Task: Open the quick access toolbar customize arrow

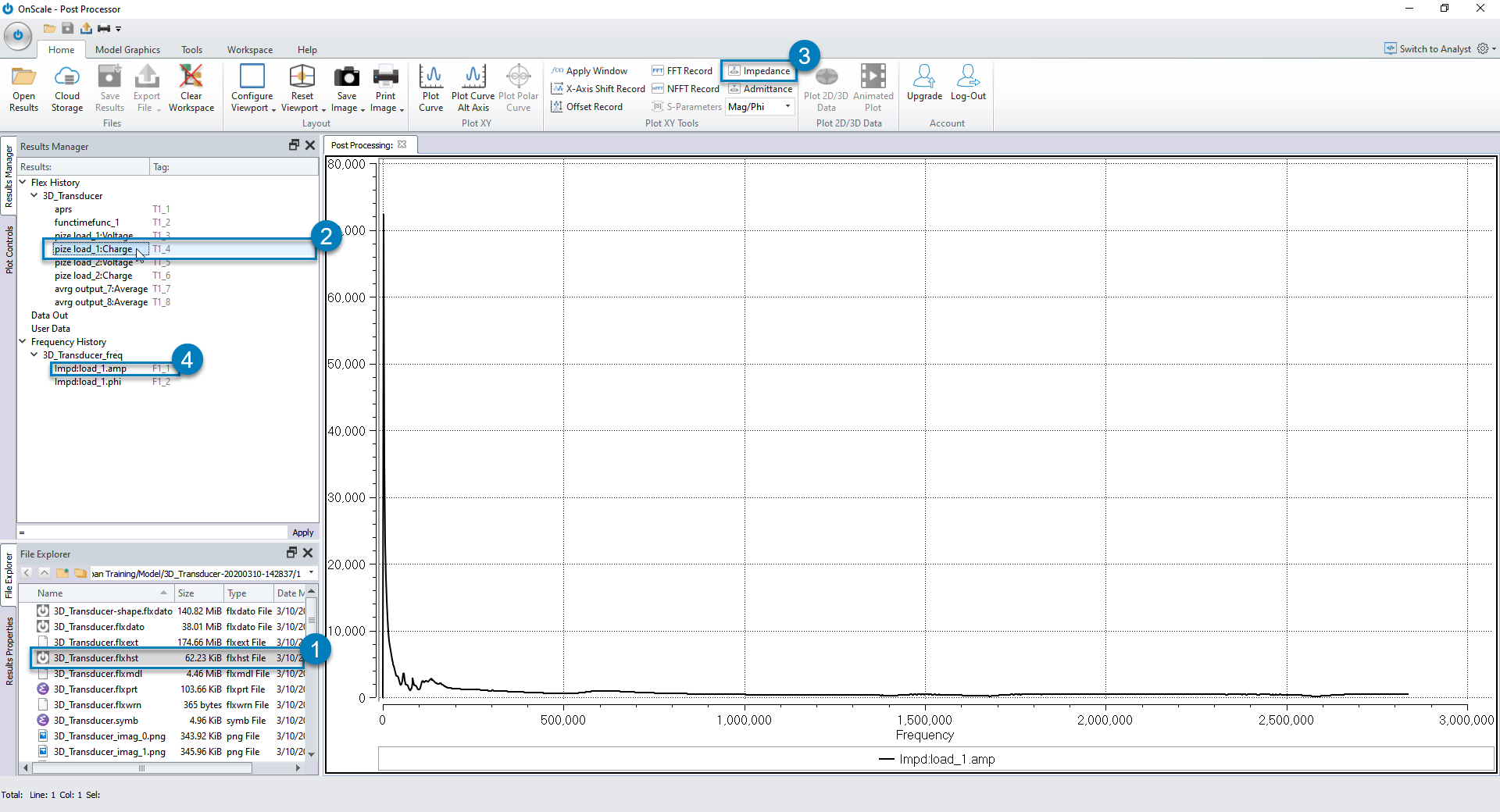Action: pyautogui.click(x=119, y=29)
